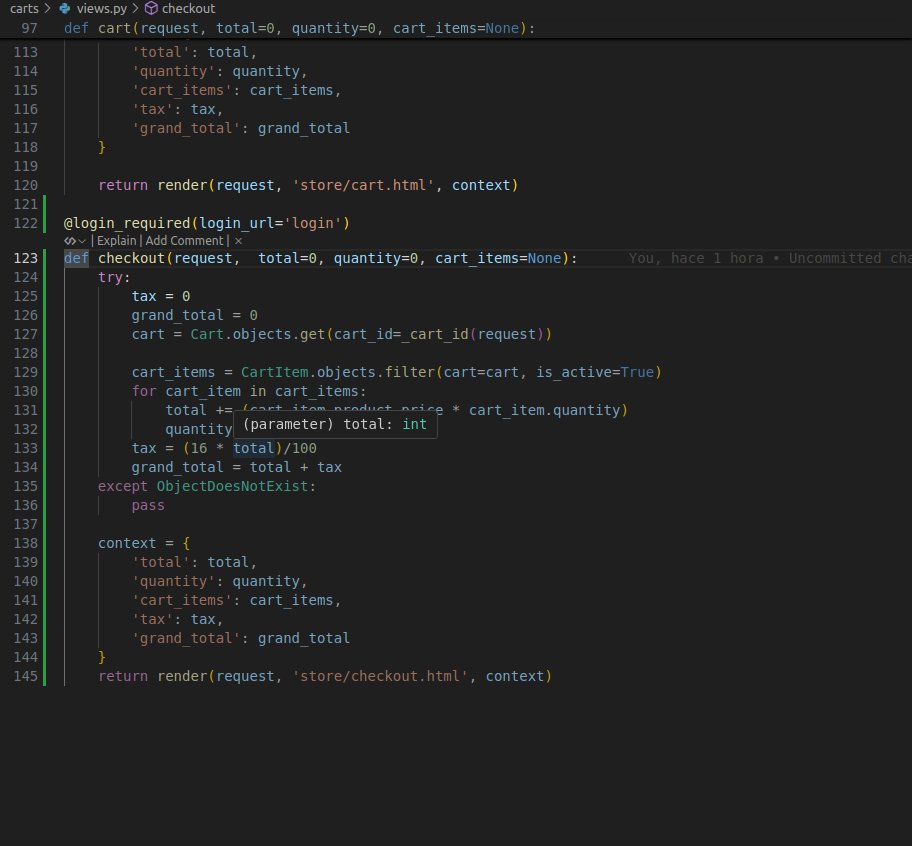Select line number 123 in the gutter

pyautogui.click(x=26, y=258)
